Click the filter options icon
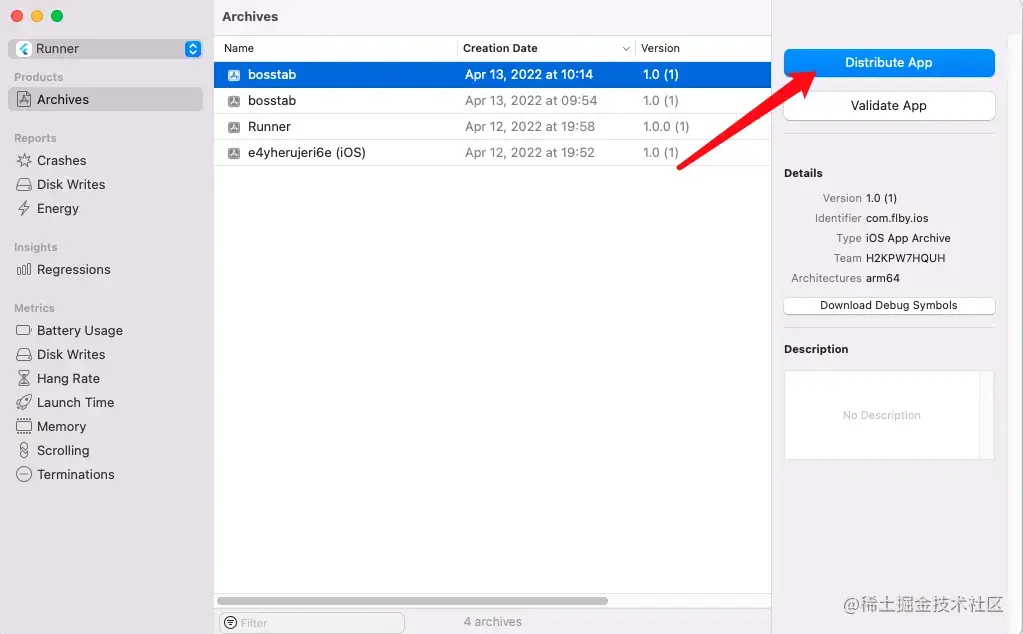This screenshot has height=634, width=1023. point(230,622)
